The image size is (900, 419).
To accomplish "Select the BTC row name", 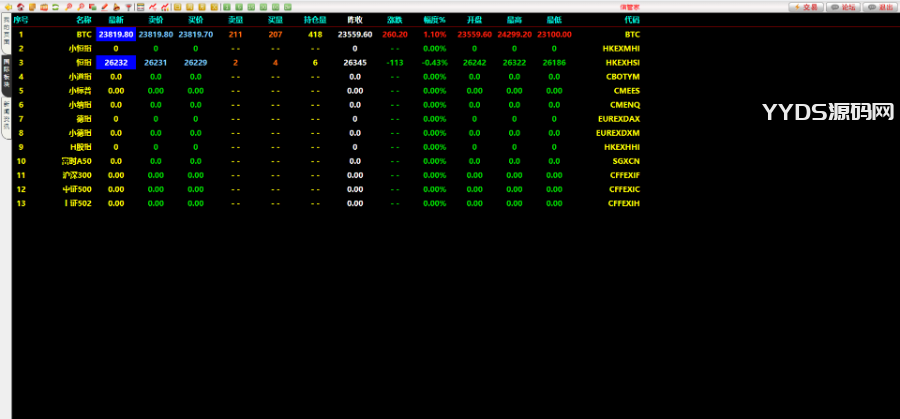I will [x=83, y=33].
